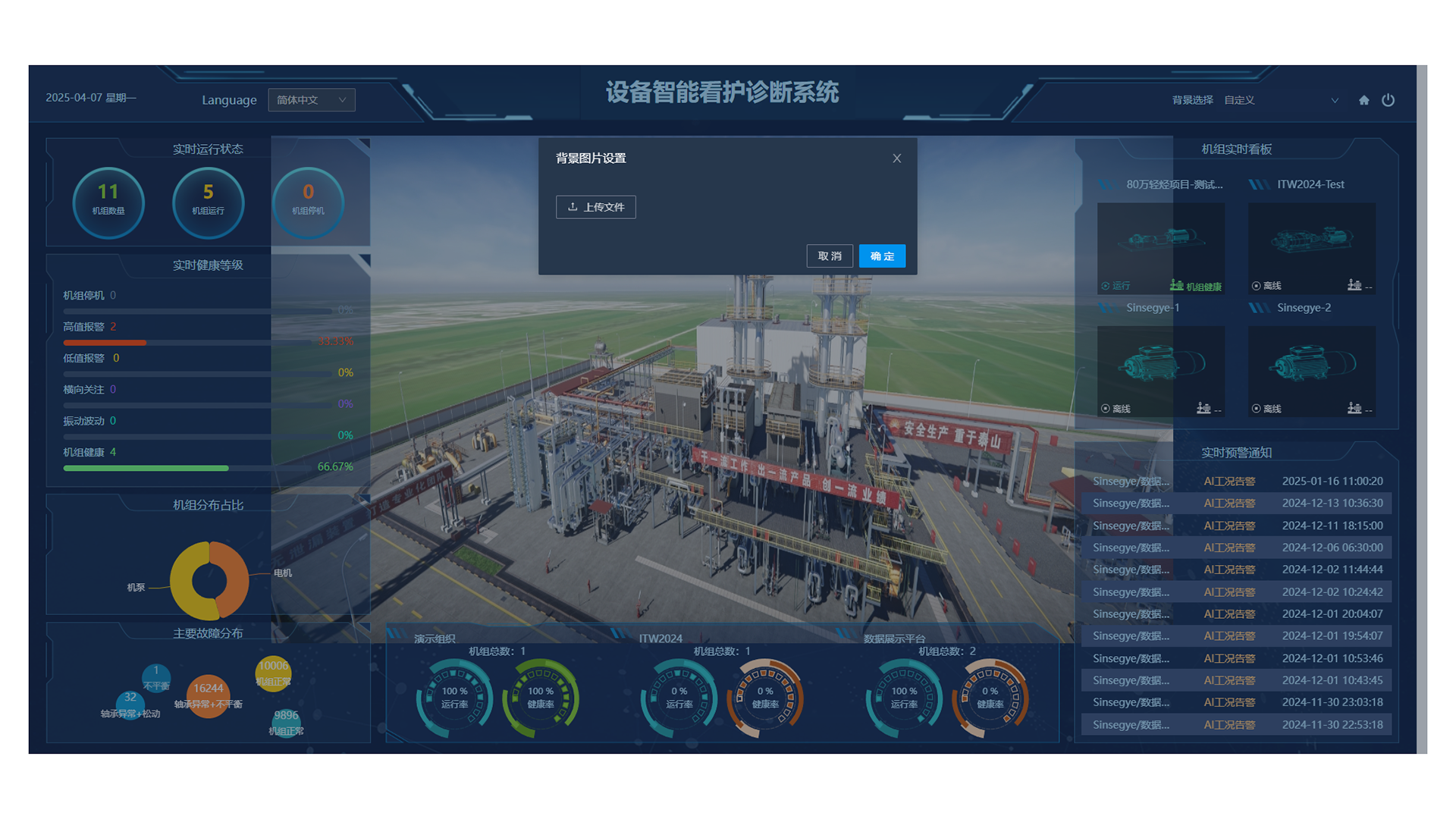This screenshot has width=1456, height=819.
Task: Click the 9896 机组正常 bubble
Action: (x=286, y=722)
